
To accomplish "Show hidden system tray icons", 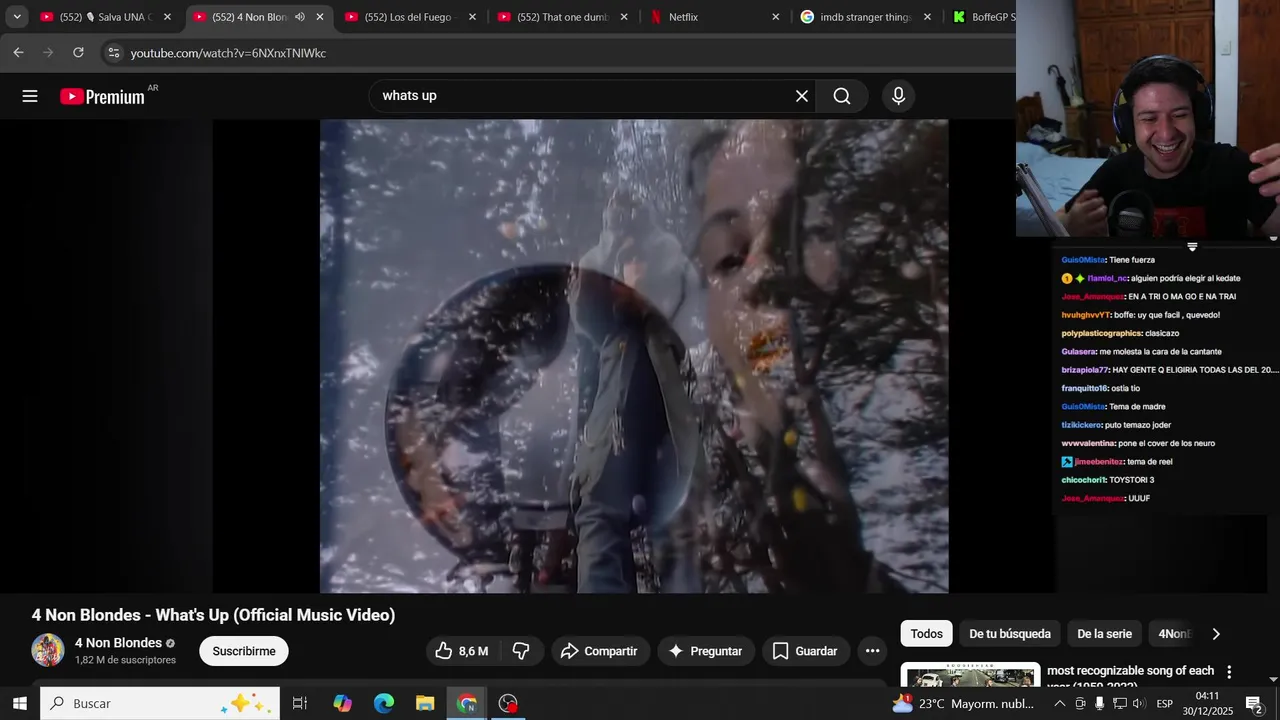I will [1060, 703].
